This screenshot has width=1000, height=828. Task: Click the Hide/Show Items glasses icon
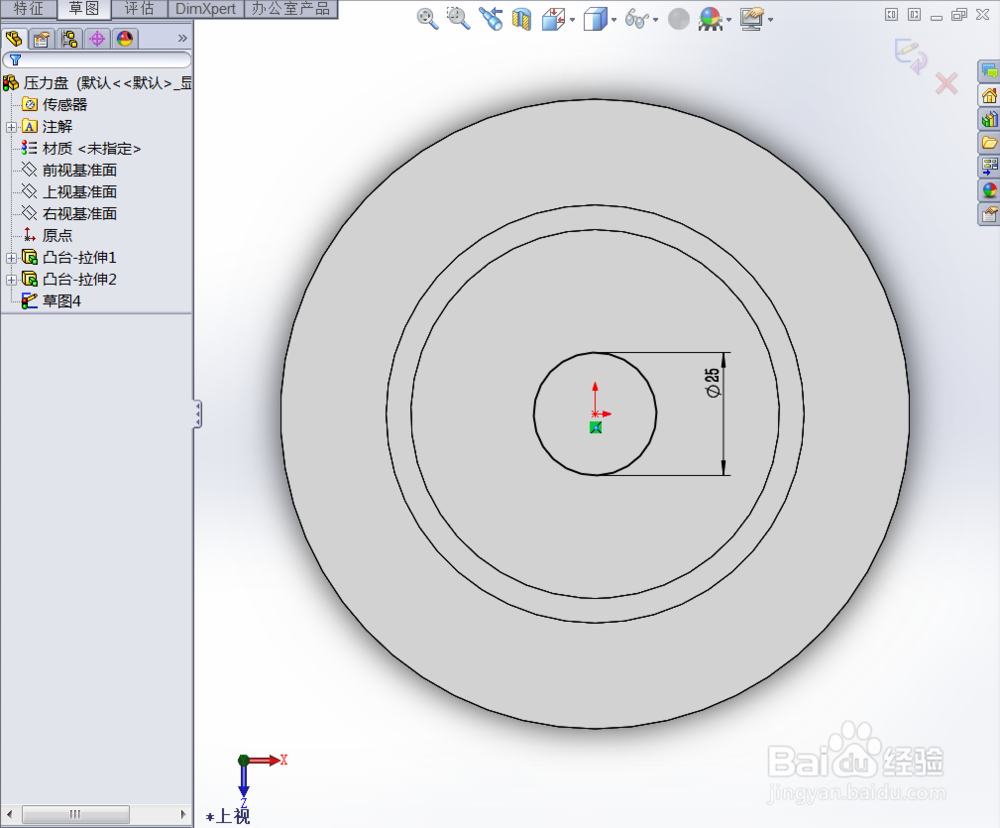(x=636, y=19)
